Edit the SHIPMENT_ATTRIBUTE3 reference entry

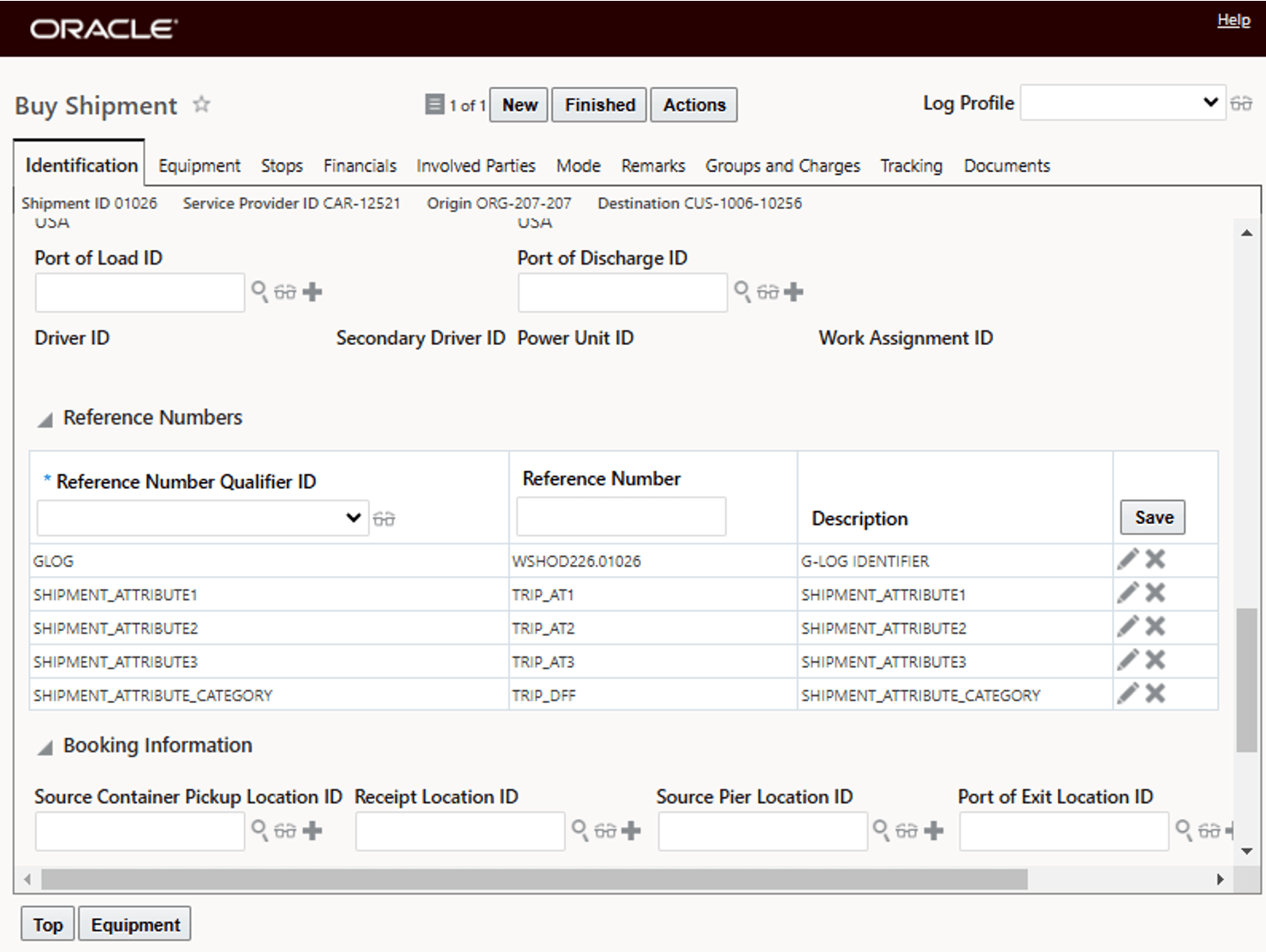1127,659
